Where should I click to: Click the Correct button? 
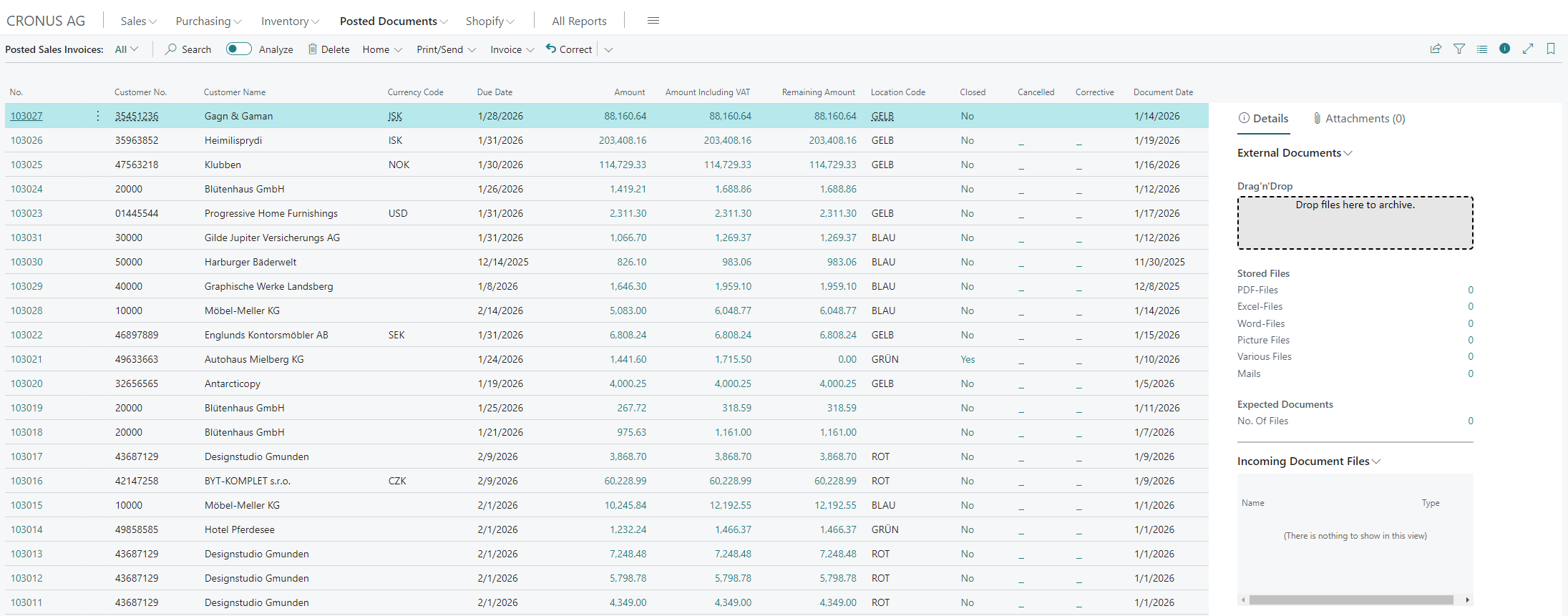569,49
